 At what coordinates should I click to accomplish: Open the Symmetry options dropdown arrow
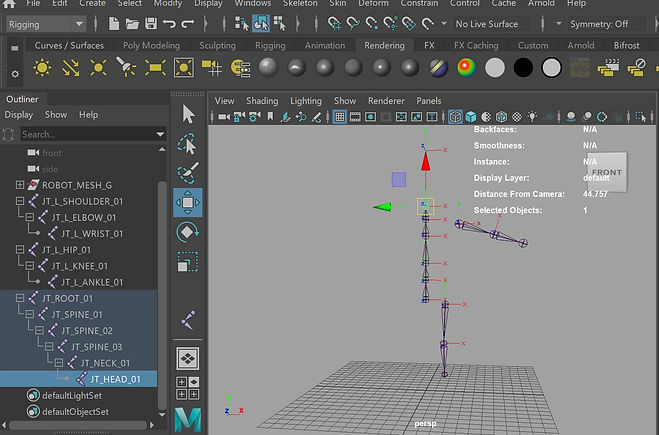tap(559, 24)
